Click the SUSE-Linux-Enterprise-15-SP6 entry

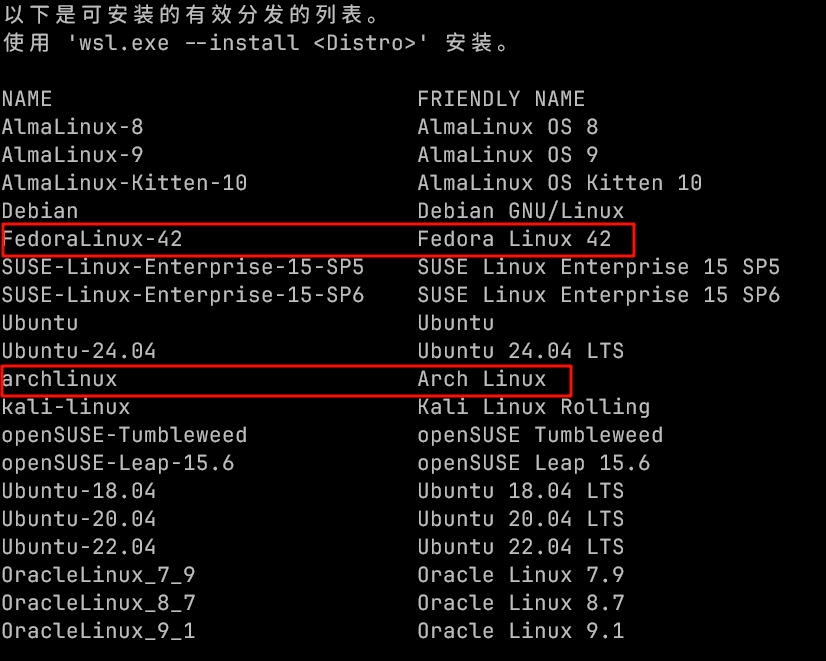pos(183,295)
